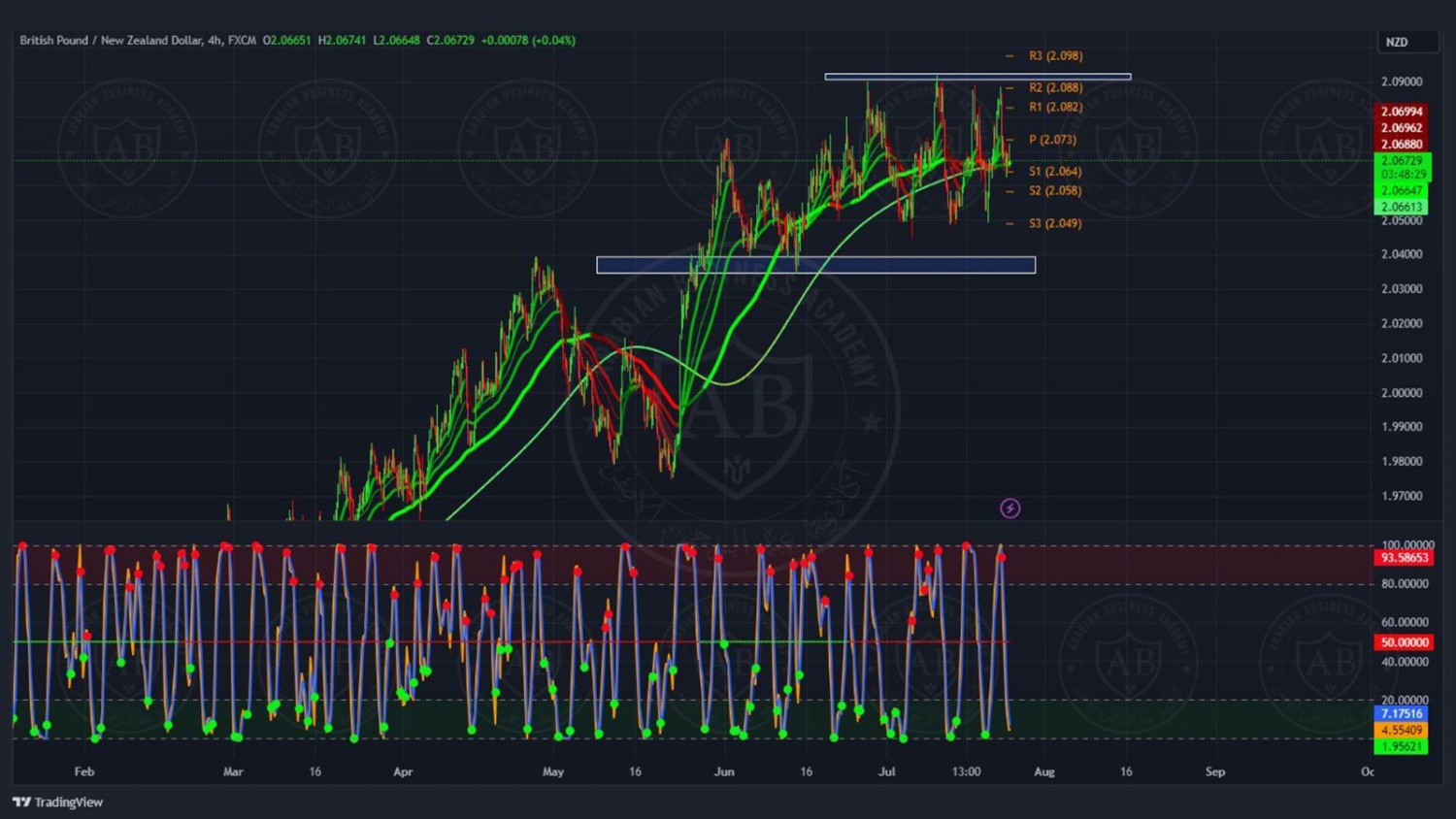Click the 2.06613 green price tag
Screen dimensions: 1456x819
1402,207
